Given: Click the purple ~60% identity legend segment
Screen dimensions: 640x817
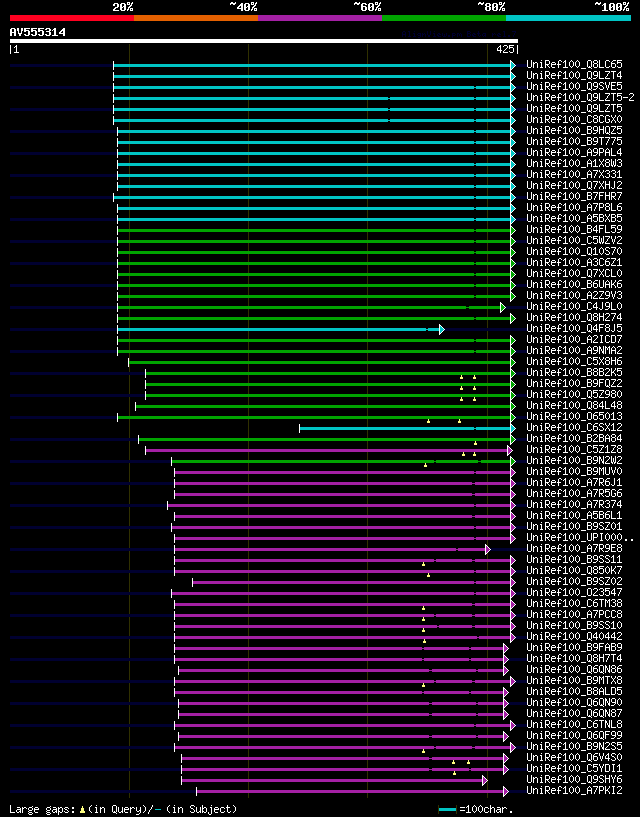Looking at the screenshot, I should coord(320,18).
